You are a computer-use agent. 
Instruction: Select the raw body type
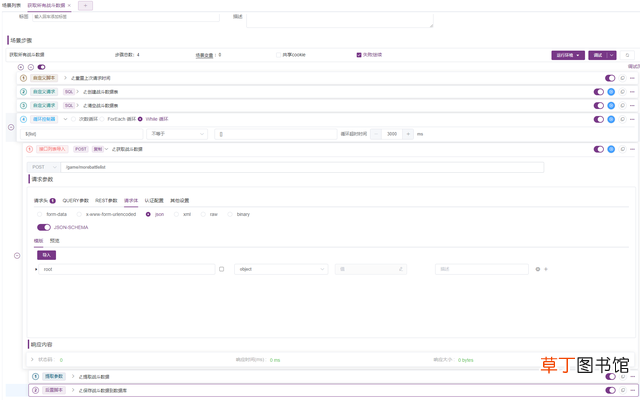tap(203, 214)
